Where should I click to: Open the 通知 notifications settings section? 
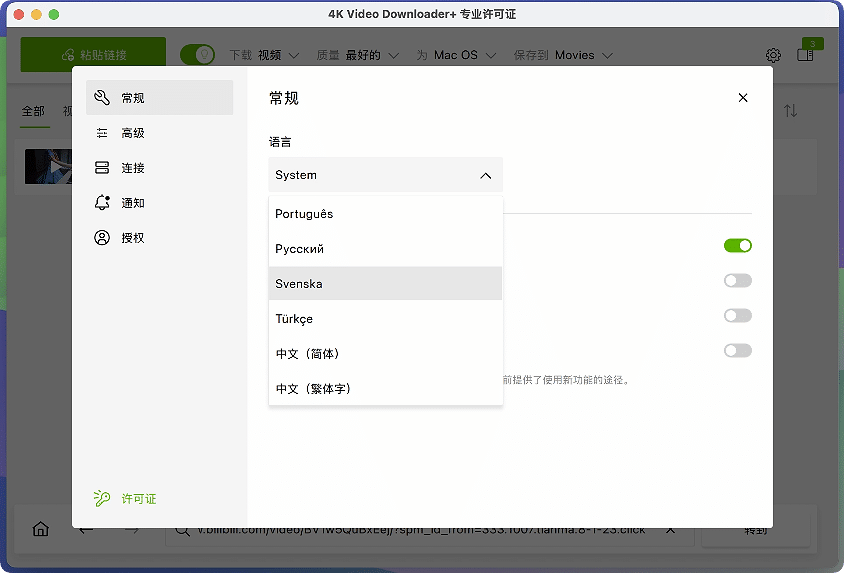pyautogui.click(x=159, y=203)
